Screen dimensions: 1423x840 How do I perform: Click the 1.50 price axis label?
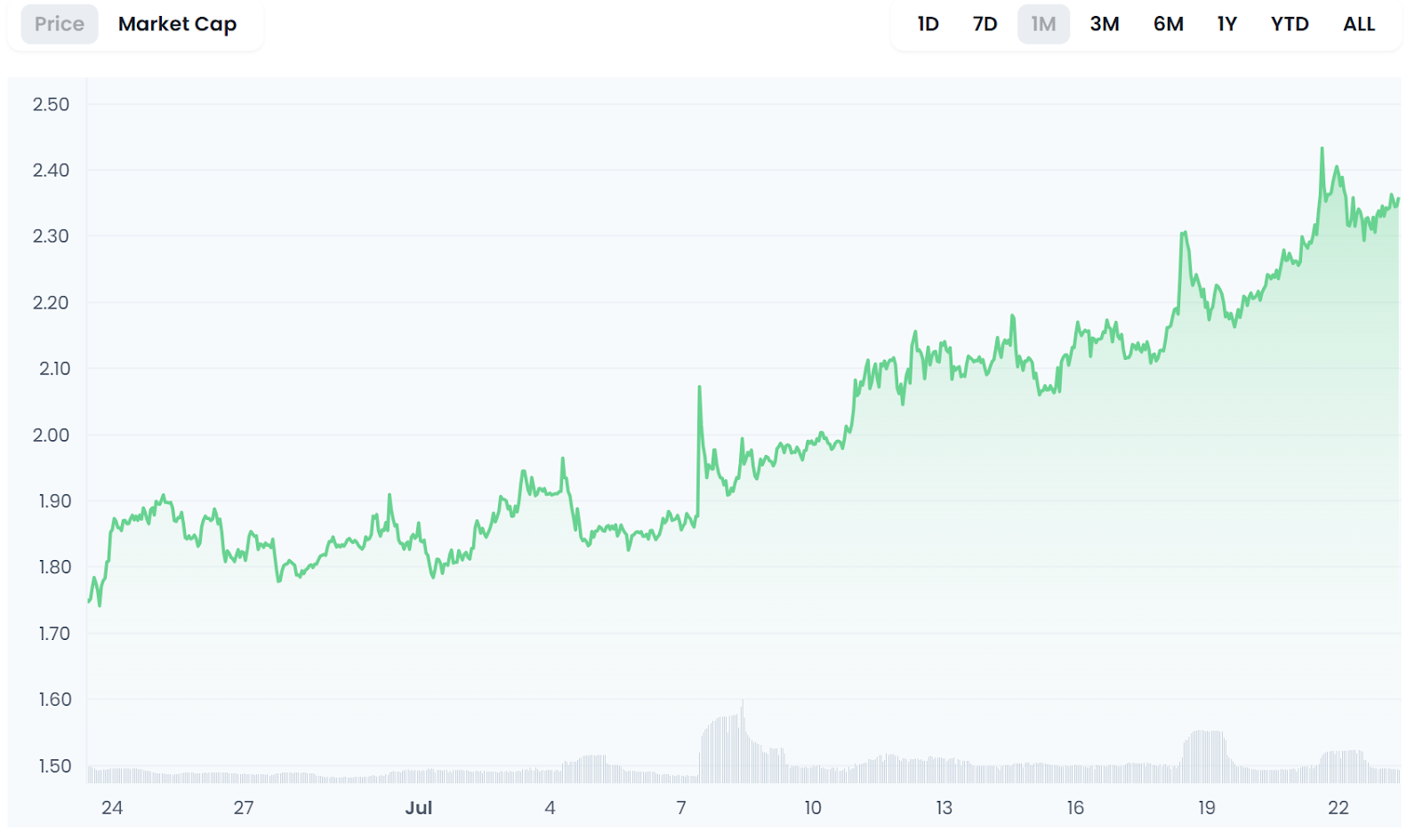[x=54, y=765]
